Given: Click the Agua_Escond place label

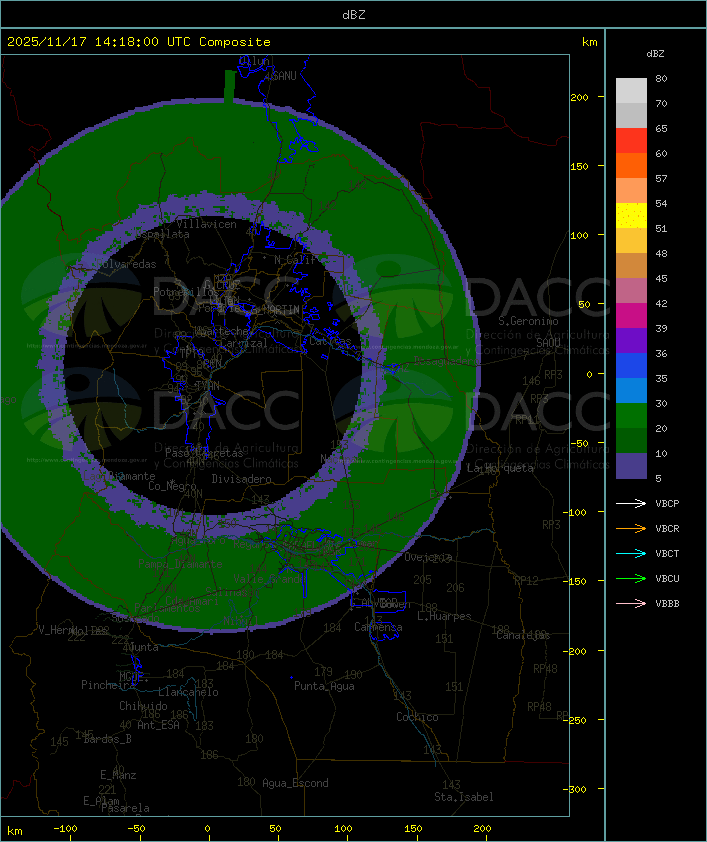Looking at the screenshot, I should 295,783.
